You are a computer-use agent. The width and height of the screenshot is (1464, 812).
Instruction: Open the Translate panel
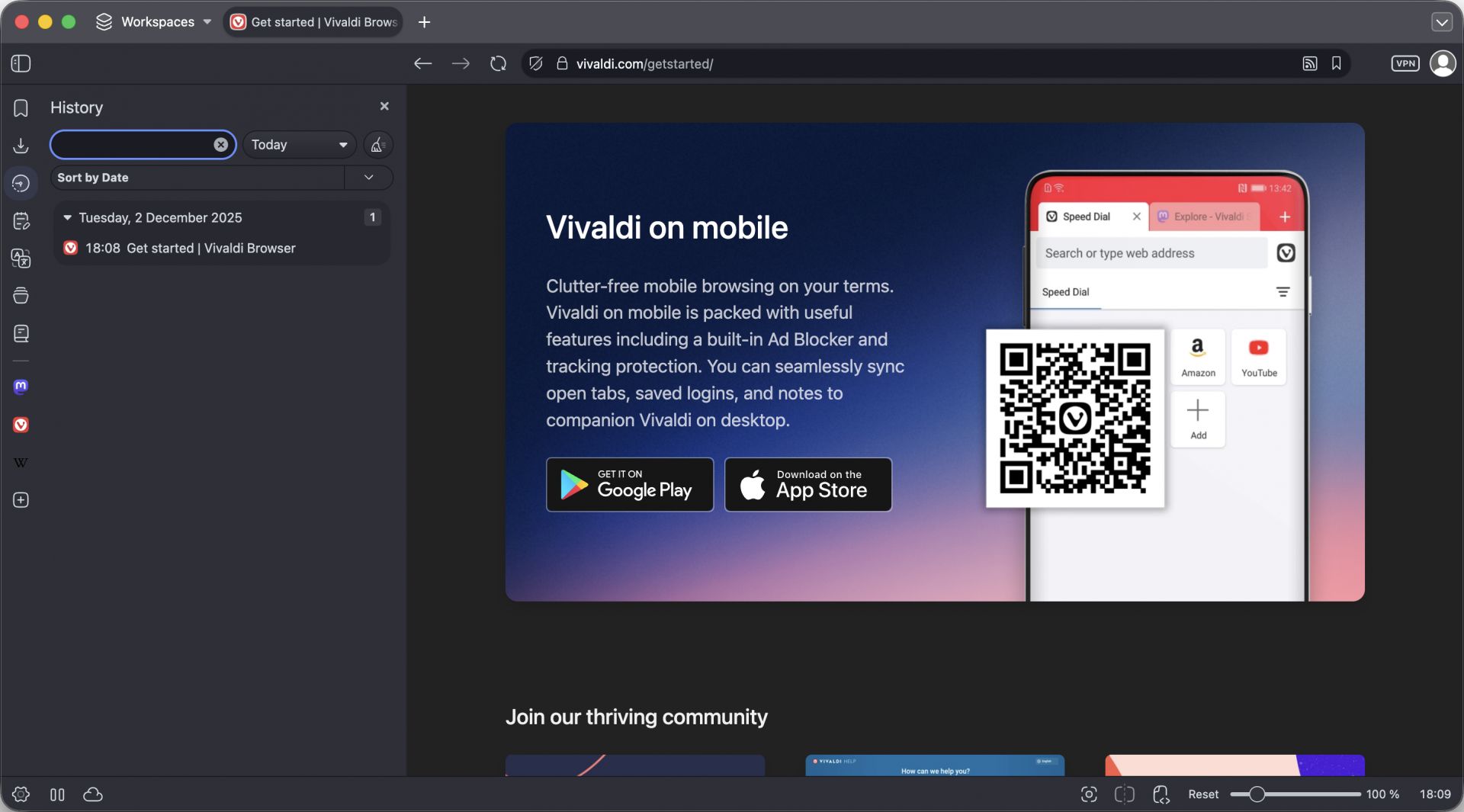pos(21,258)
